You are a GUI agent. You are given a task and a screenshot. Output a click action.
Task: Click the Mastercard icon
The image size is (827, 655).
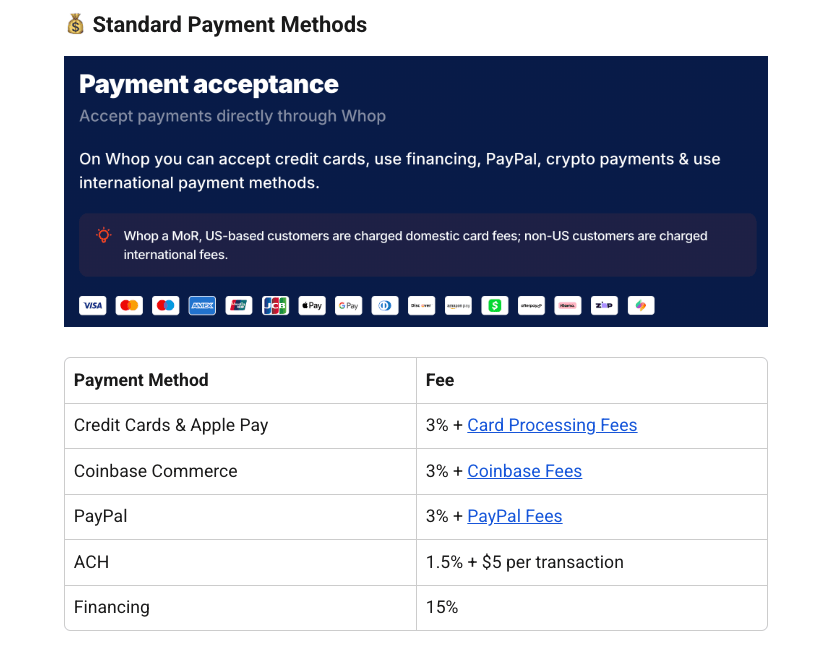(128, 305)
